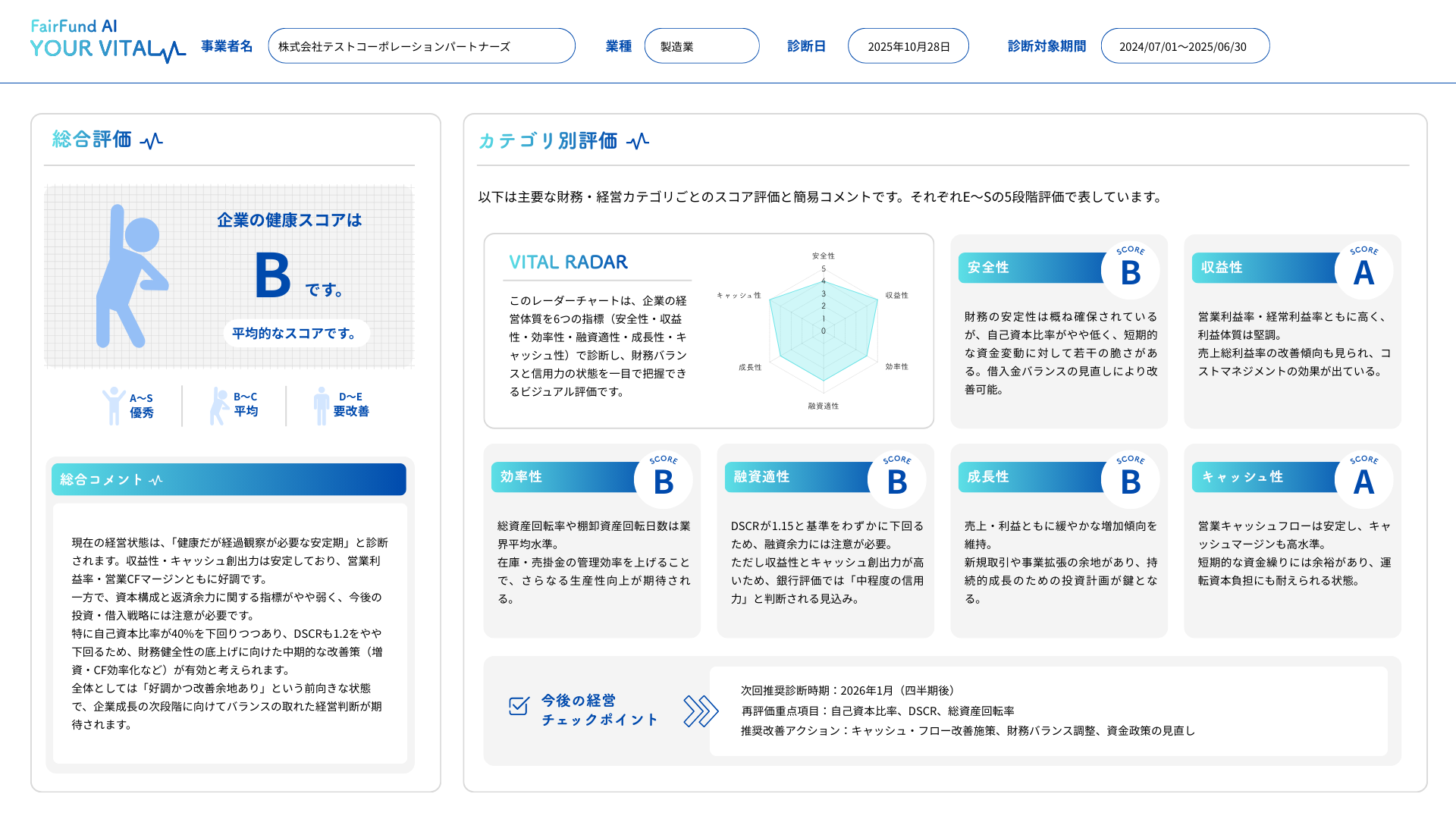The height and width of the screenshot is (819, 1456).
Task: Click the double chevron arrows before the checkpoint text
Action: 701,711
